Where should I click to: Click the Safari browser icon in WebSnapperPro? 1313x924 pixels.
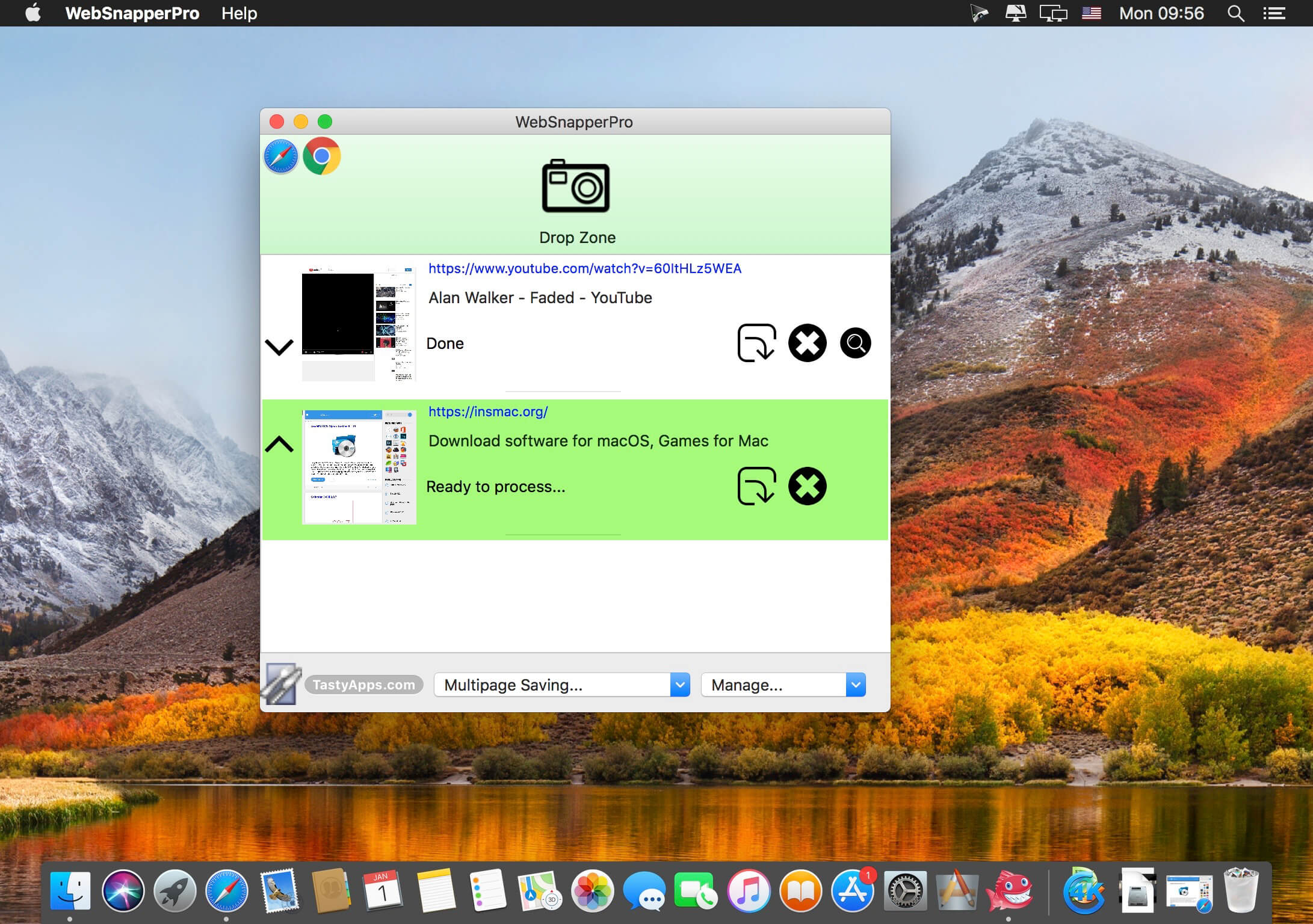(x=280, y=156)
